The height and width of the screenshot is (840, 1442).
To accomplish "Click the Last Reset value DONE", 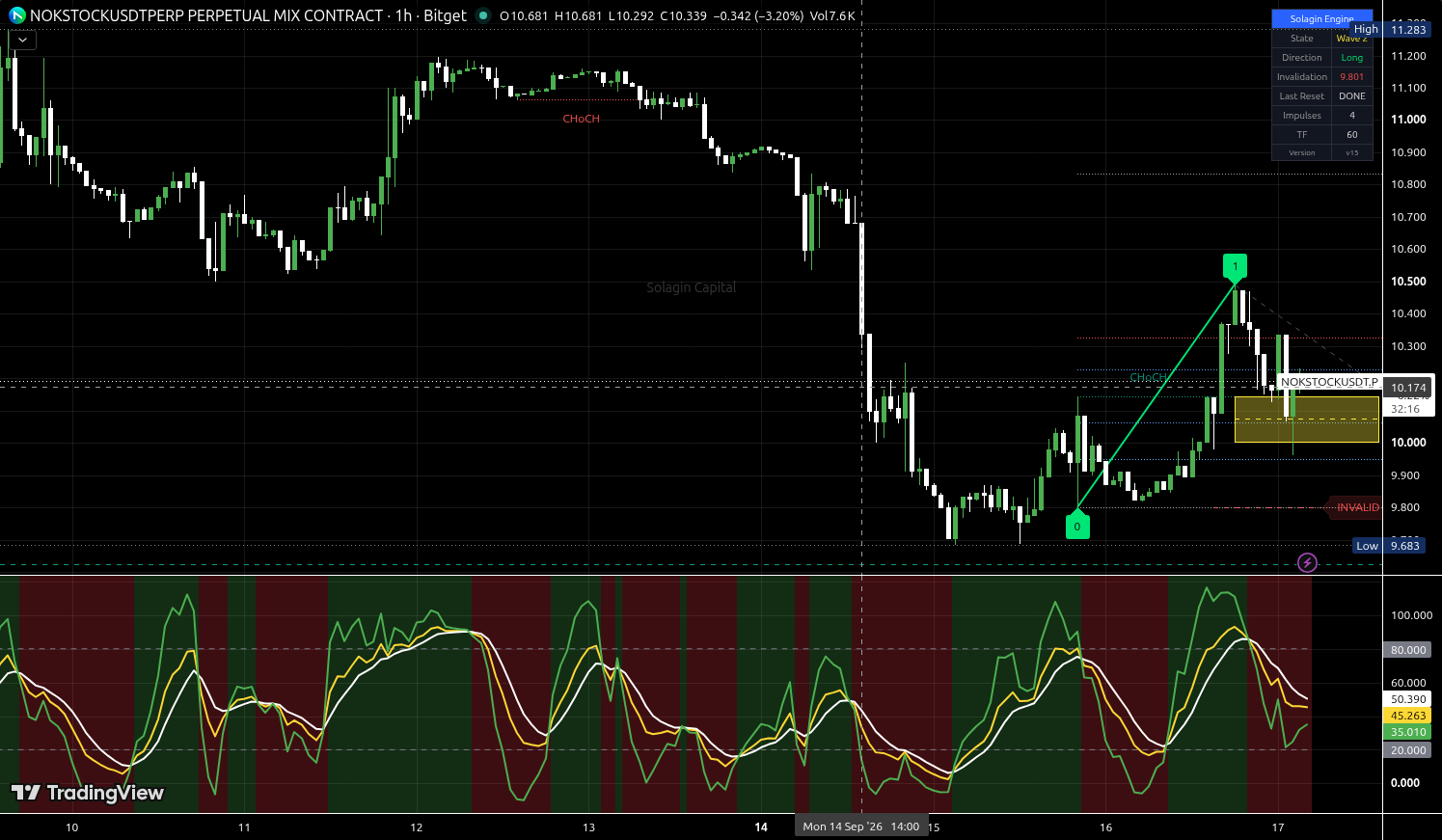I will (x=1352, y=96).
